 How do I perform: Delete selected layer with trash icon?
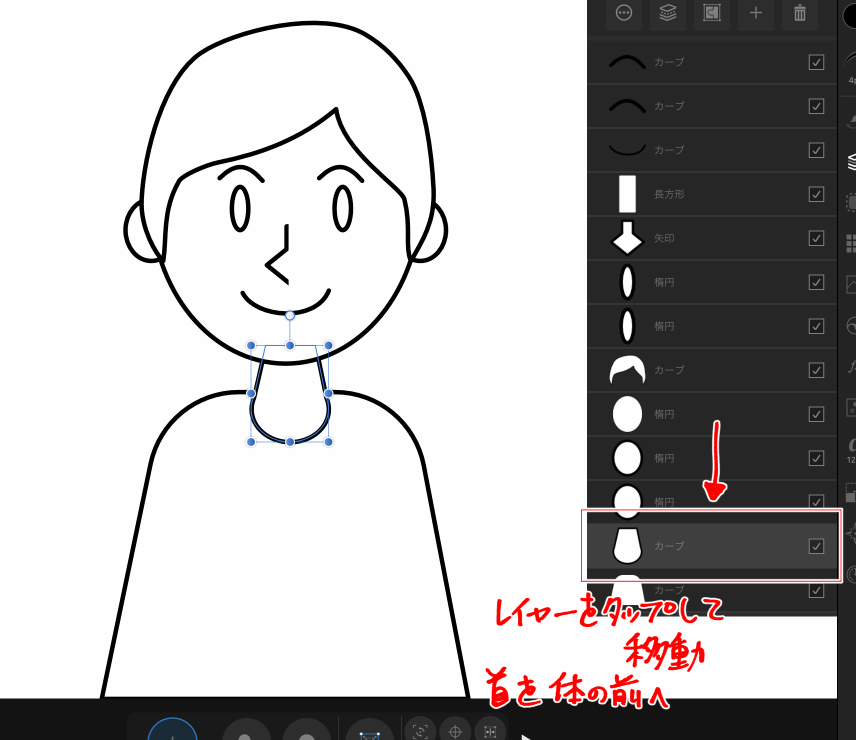click(799, 13)
